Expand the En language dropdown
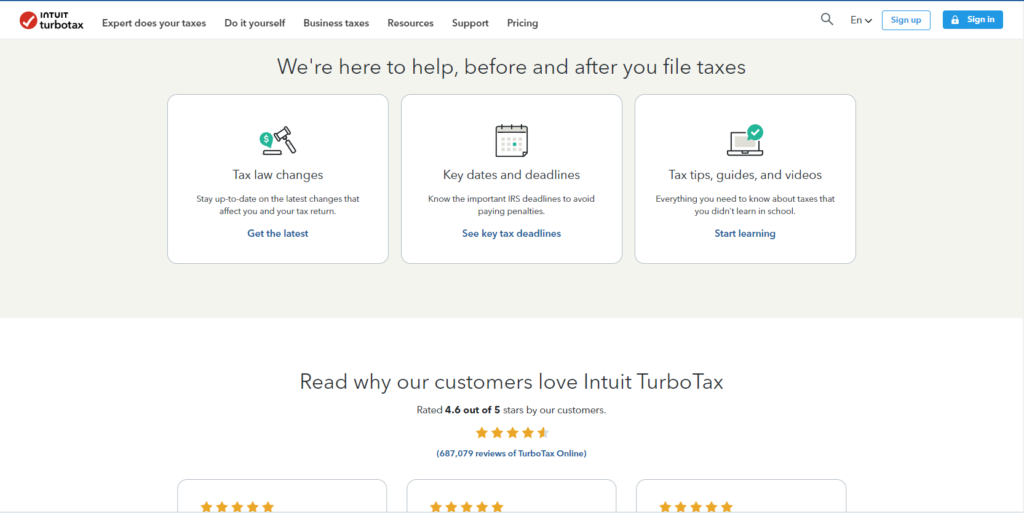The width and height of the screenshot is (1024, 513). coord(861,20)
